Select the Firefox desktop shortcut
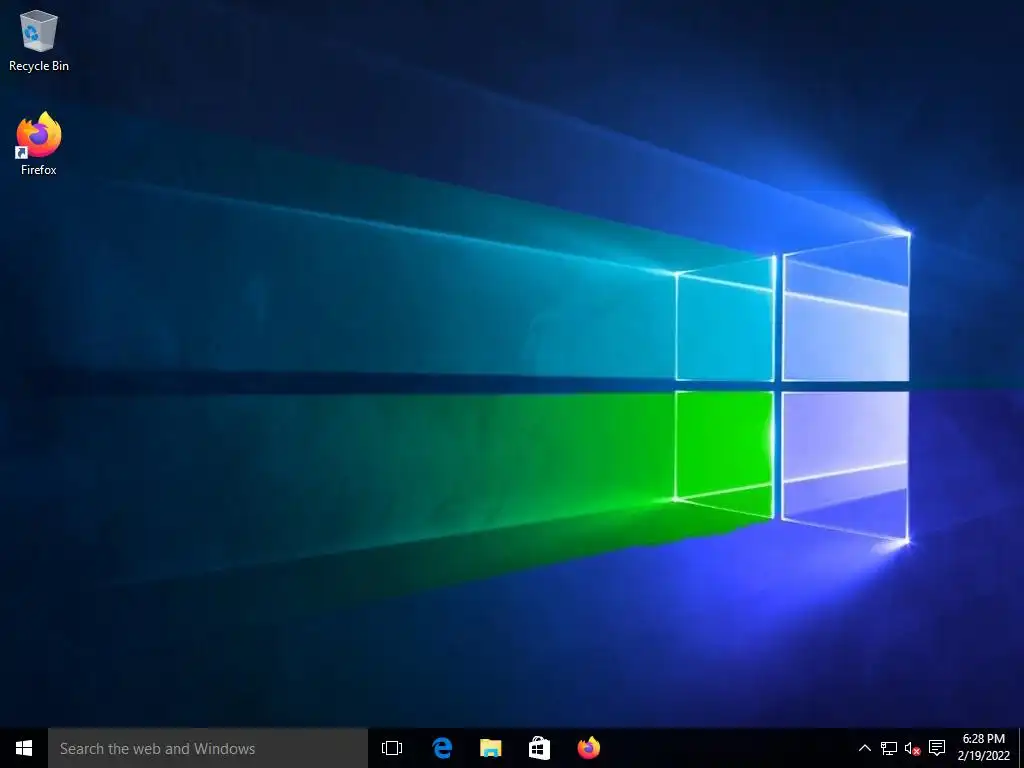The width and height of the screenshot is (1024, 768). (x=39, y=144)
